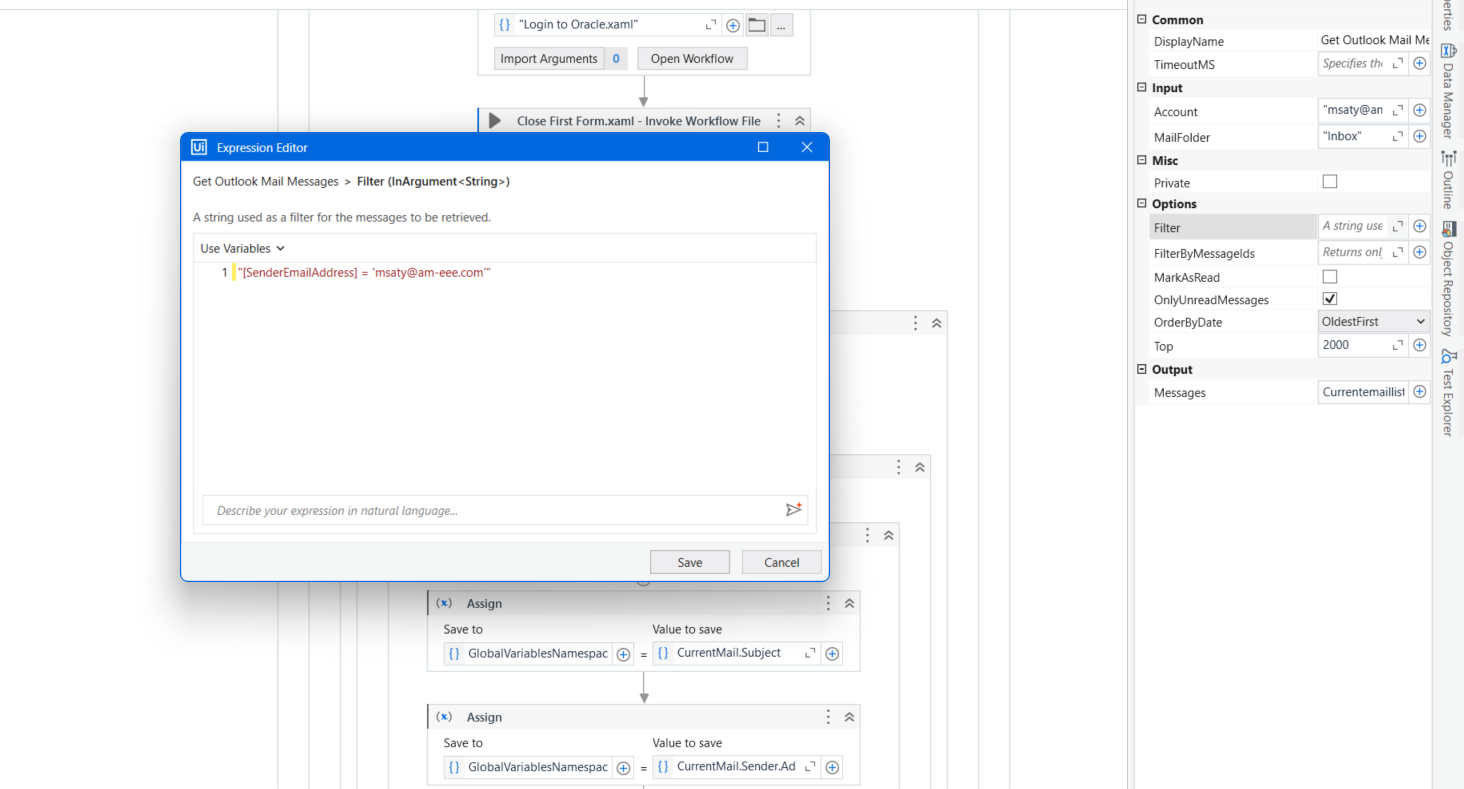Open the OrderByDate OldestFirst dropdown
The height and width of the screenshot is (789, 1464).
[x=1375, y=322]
